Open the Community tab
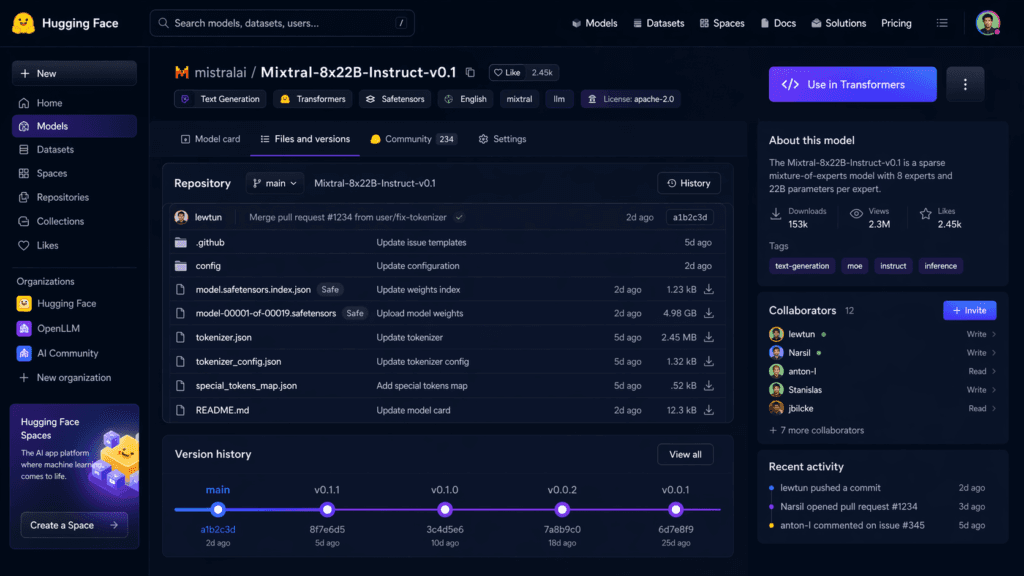Screen dimensions: 1024x576 [414, 139]
